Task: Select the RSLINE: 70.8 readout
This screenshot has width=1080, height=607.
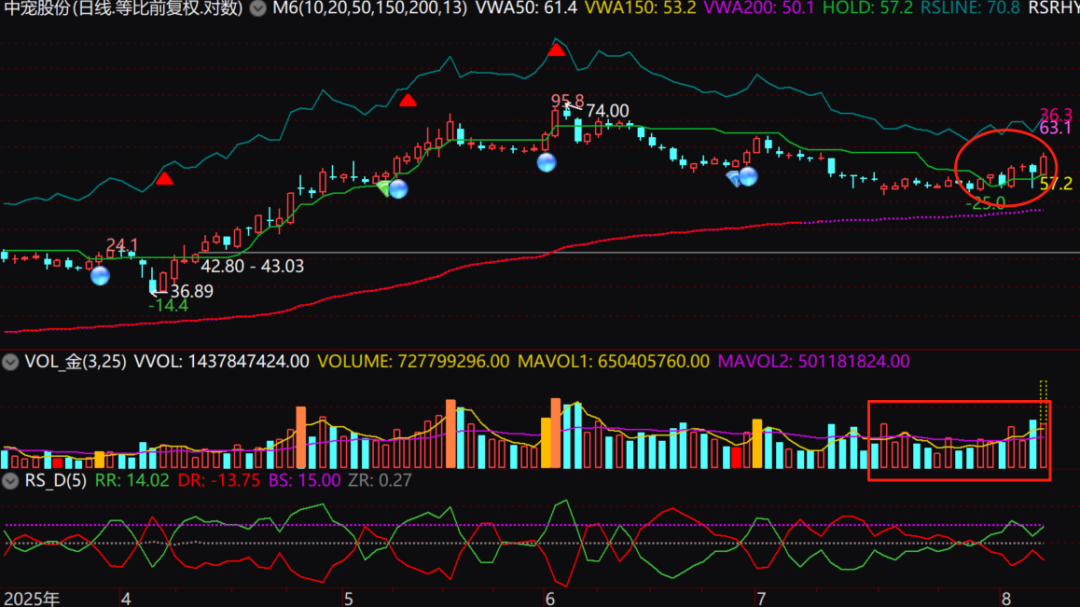Action: (970, 8)
